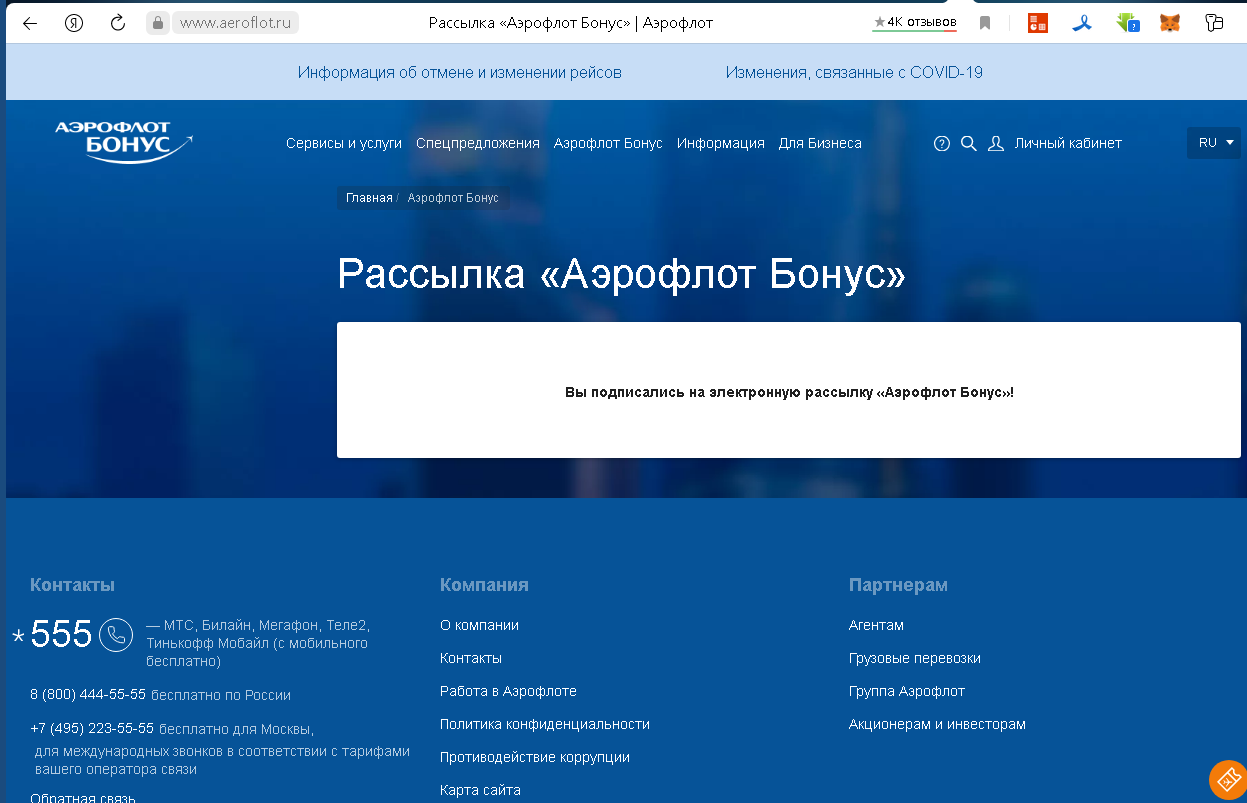1247x803 pixels.
Task: Open Обратная связь link
Action: pos(83,797)
